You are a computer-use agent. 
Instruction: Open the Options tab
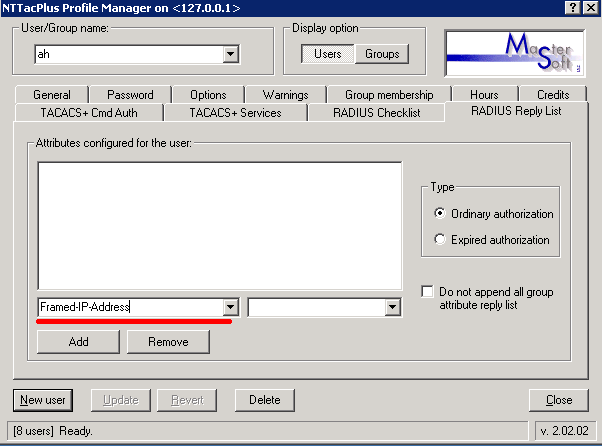point(208,95)
